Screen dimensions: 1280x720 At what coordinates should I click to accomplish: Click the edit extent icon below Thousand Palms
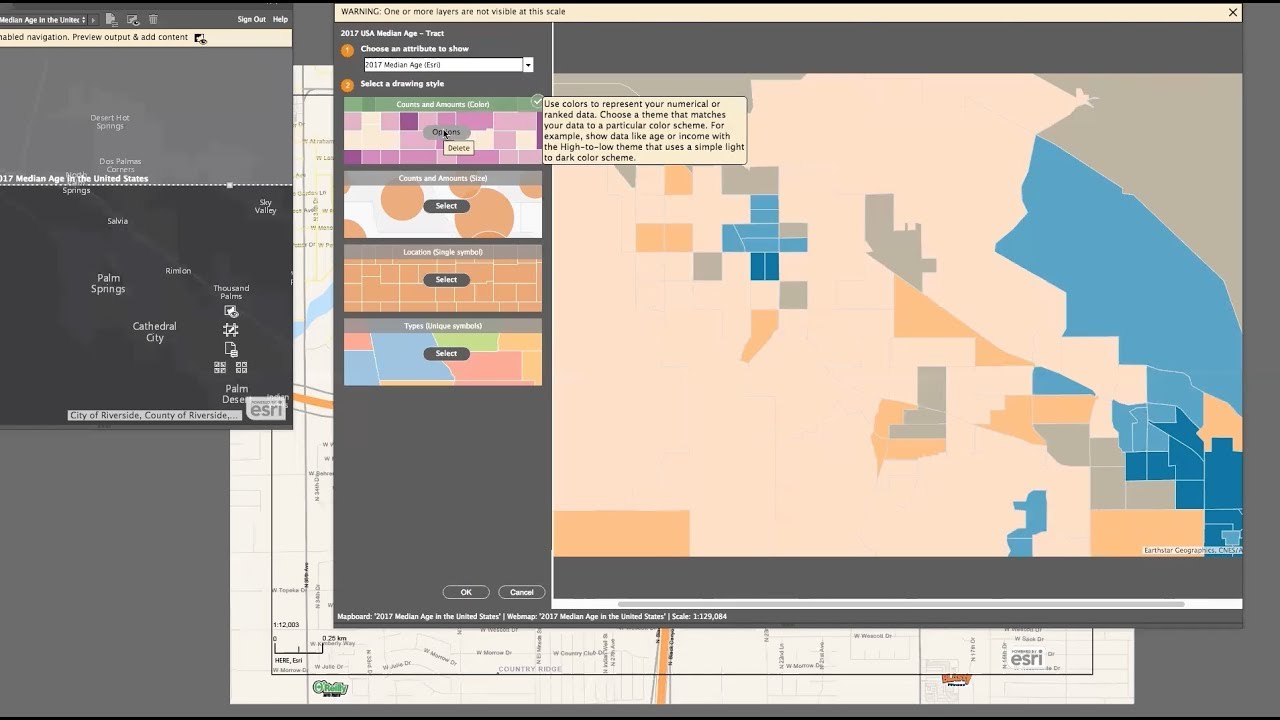pyautogui.click(x=231, y=330)
